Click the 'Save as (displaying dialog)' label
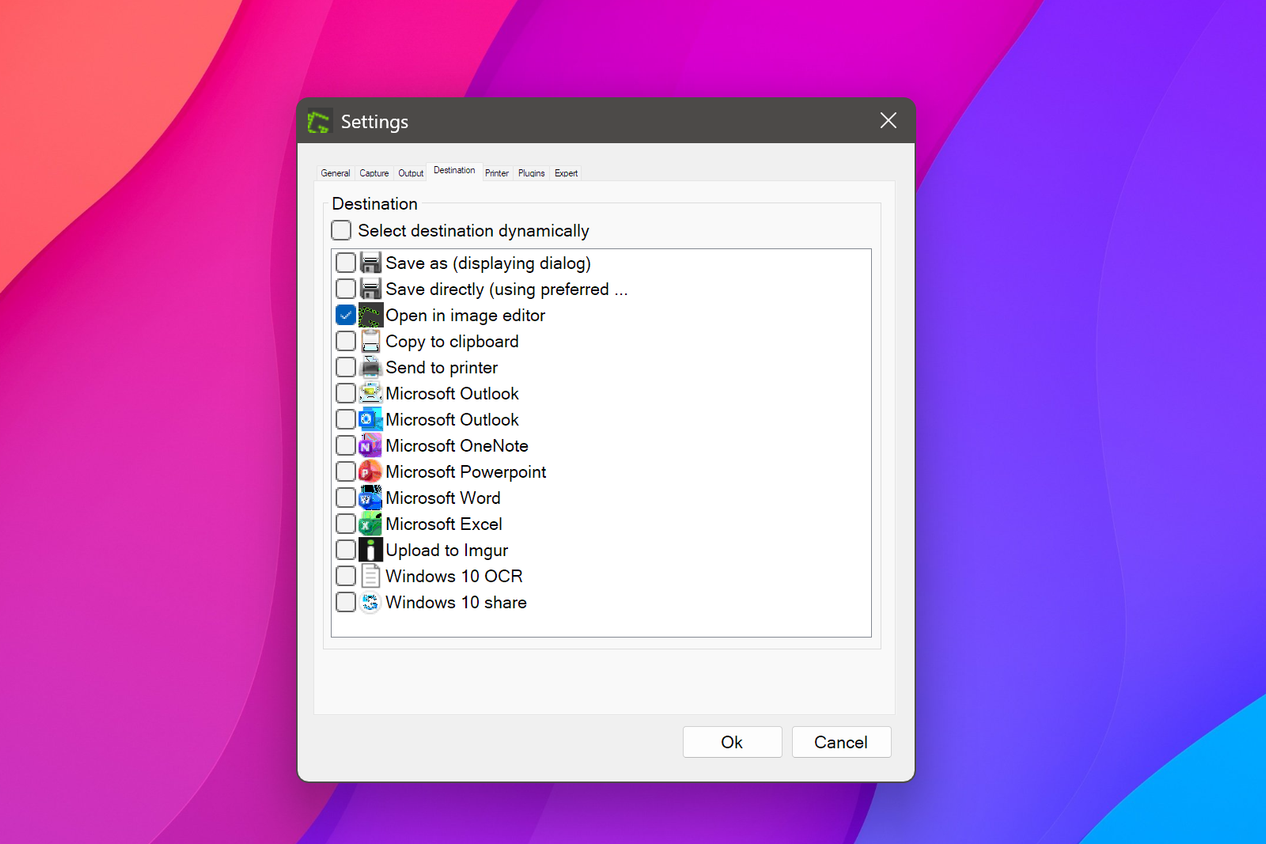 pyautogui.click(x=488, y=263)
